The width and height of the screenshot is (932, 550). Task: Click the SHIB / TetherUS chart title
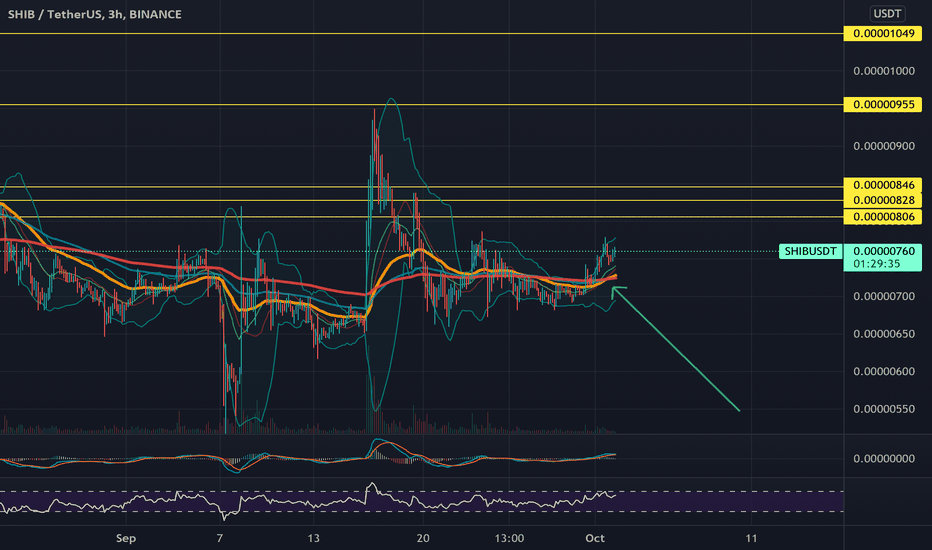tap(95, 14)
